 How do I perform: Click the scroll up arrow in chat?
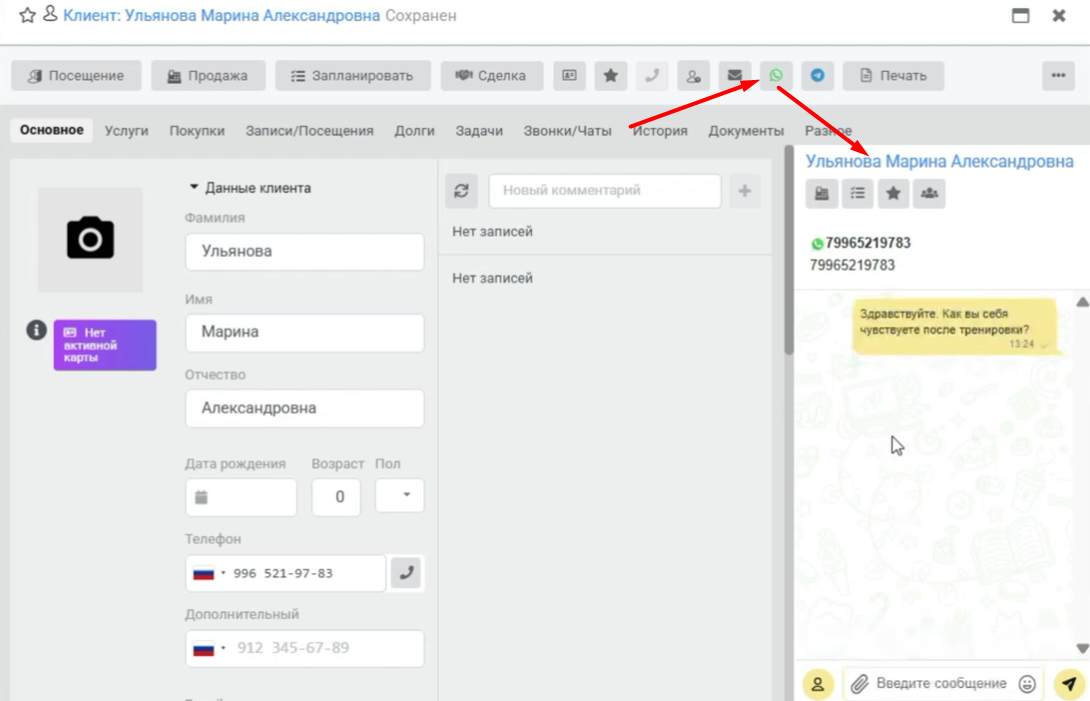tap(1082, 302)
